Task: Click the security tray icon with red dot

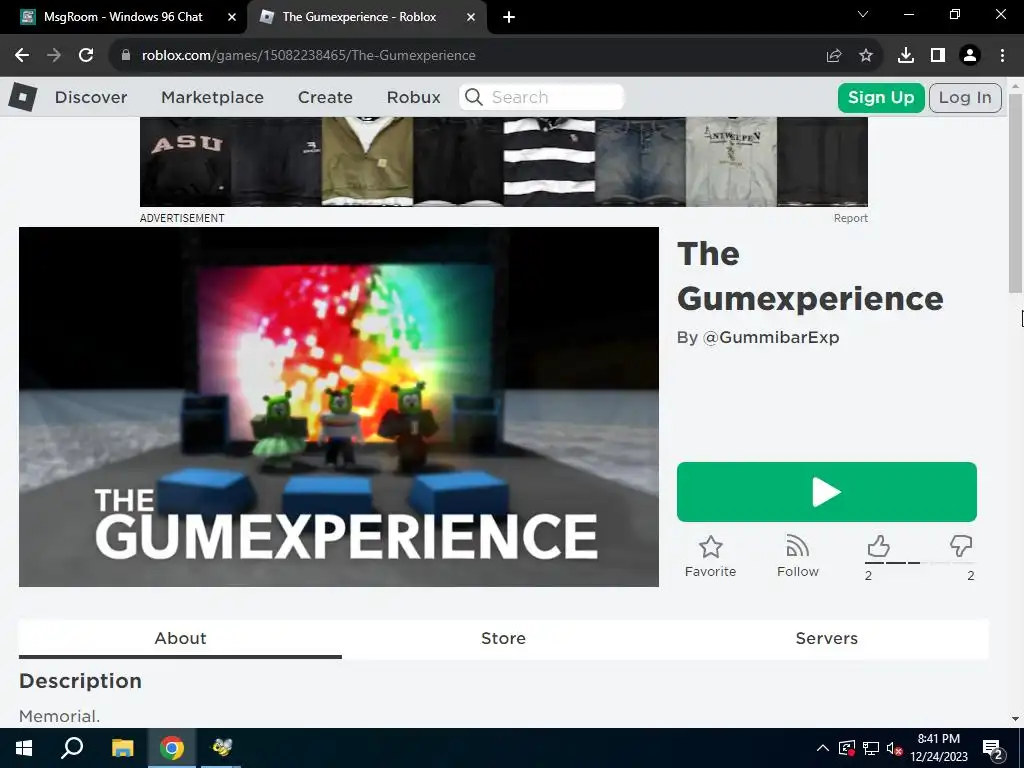Action: click(x=847, y=748)
